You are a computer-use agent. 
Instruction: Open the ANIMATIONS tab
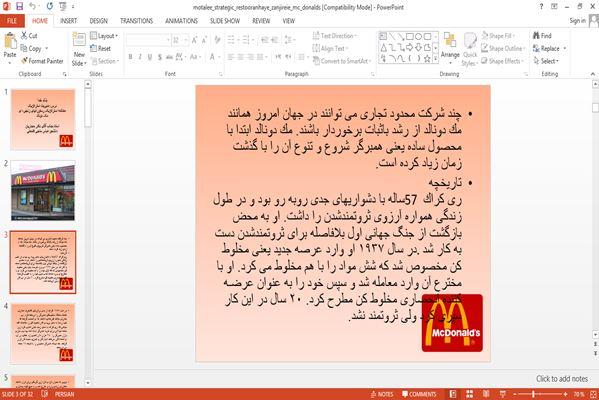(x=181, y=21)
